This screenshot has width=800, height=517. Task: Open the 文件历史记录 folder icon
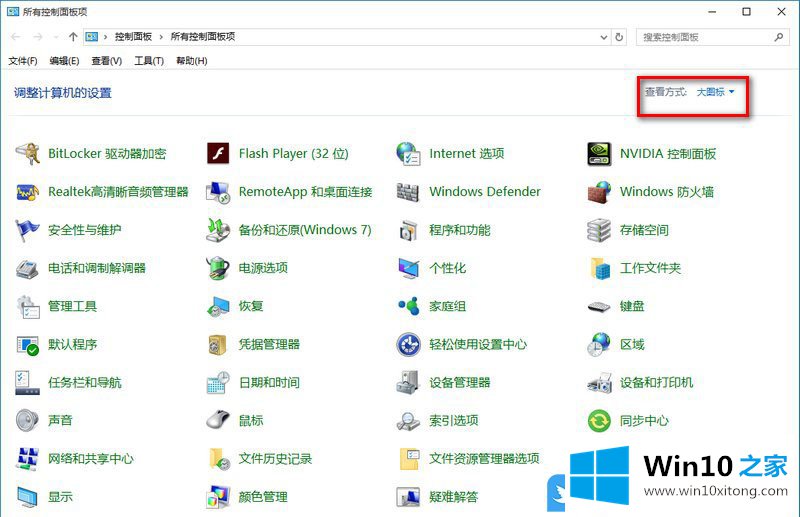click(x=219, y=459)
